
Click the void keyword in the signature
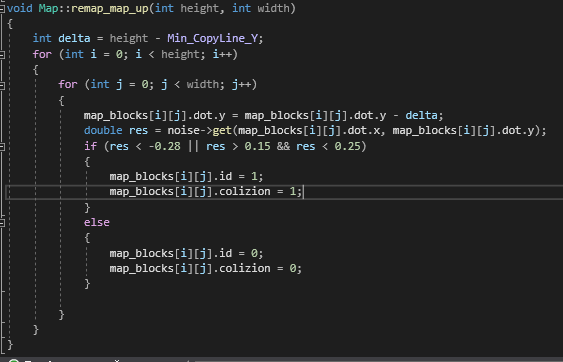point(19,8)
